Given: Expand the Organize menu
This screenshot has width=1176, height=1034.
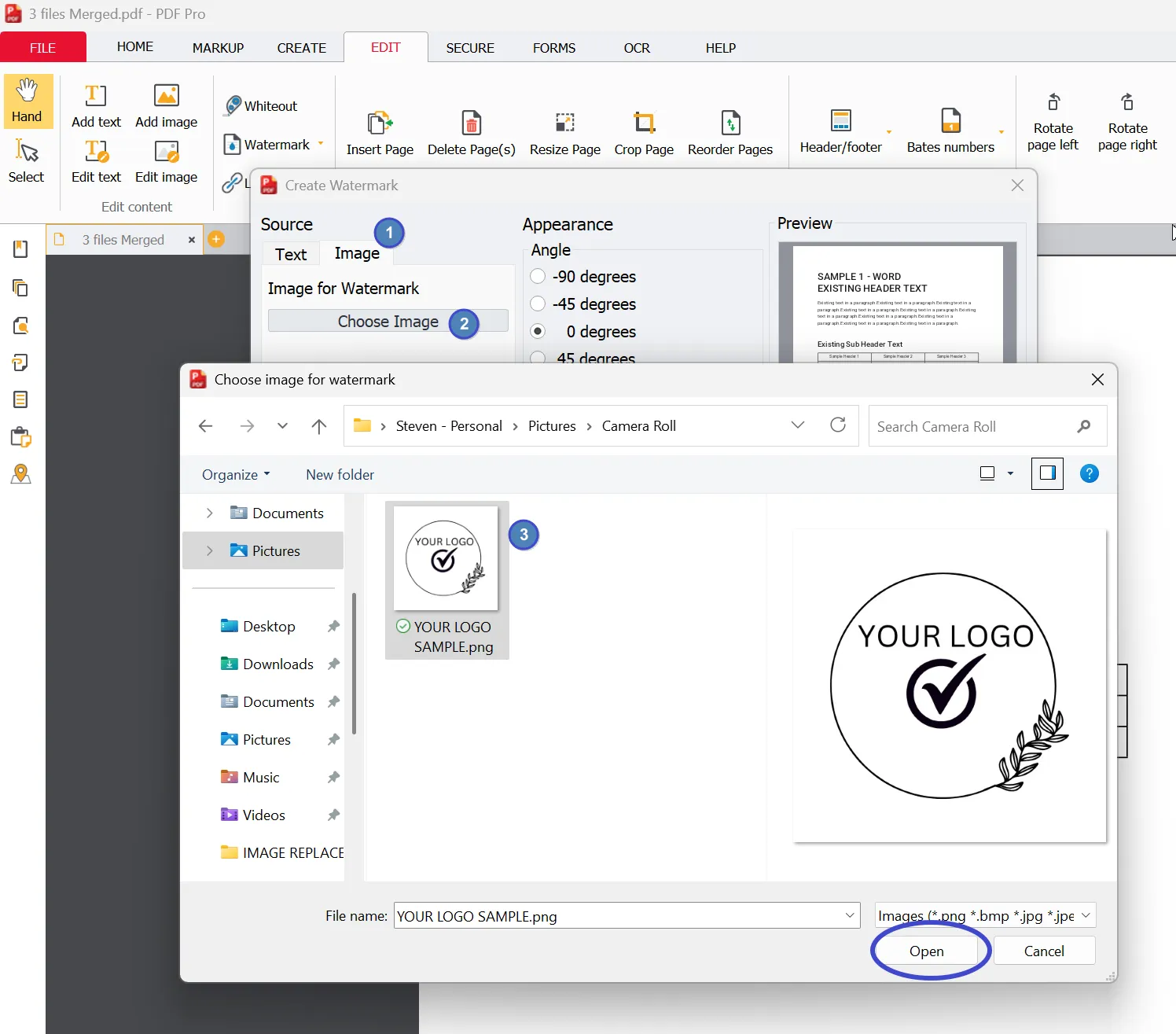Looking at the screenshot, I should click(236, 474).
